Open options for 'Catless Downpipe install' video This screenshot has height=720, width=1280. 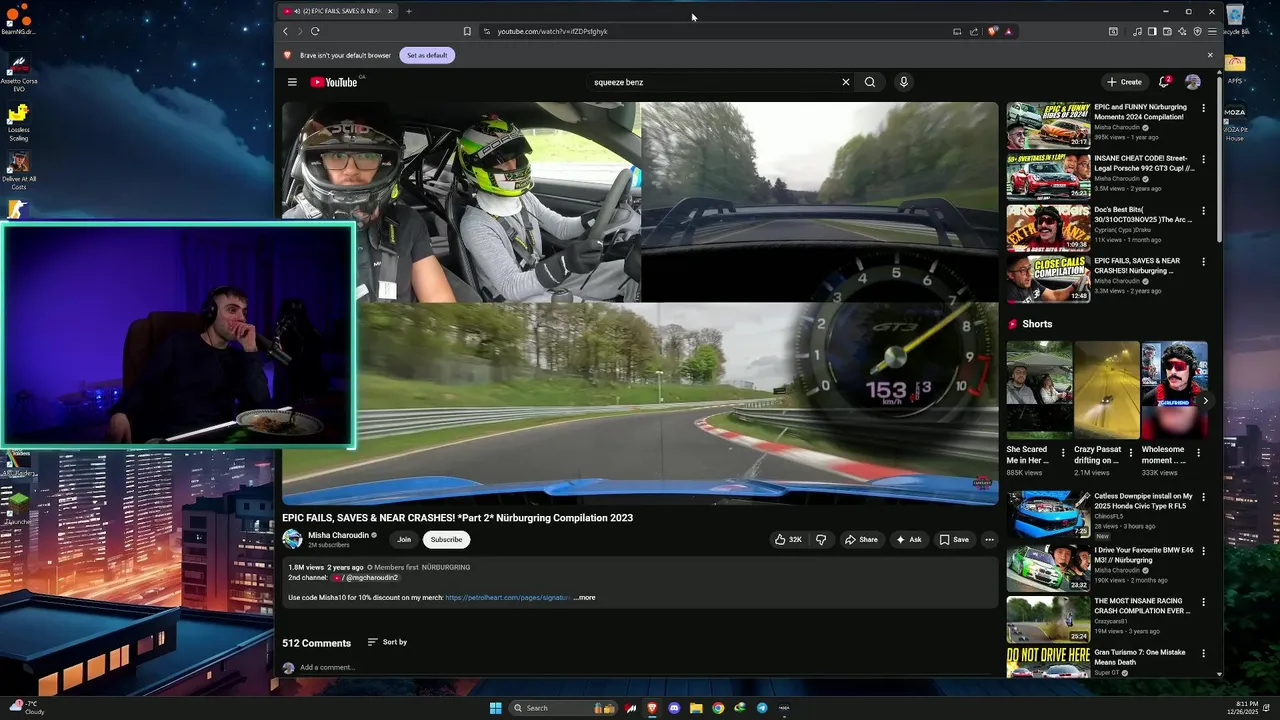click(1203, 497)
